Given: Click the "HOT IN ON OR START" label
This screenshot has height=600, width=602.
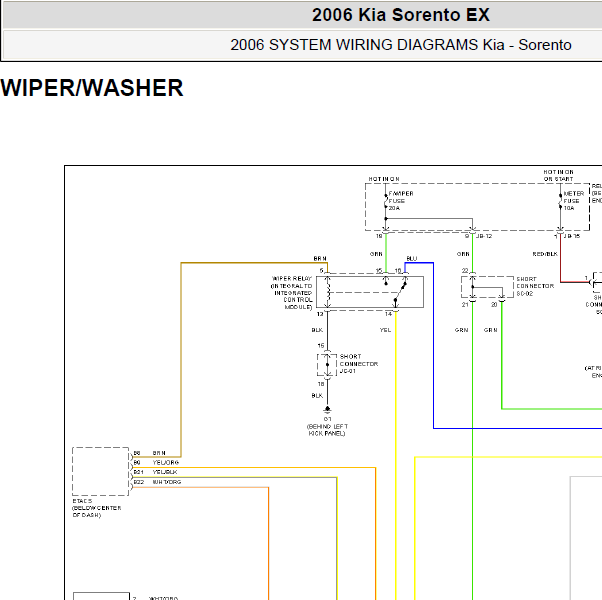Looking at the screenshot, I should click(558, 175).
